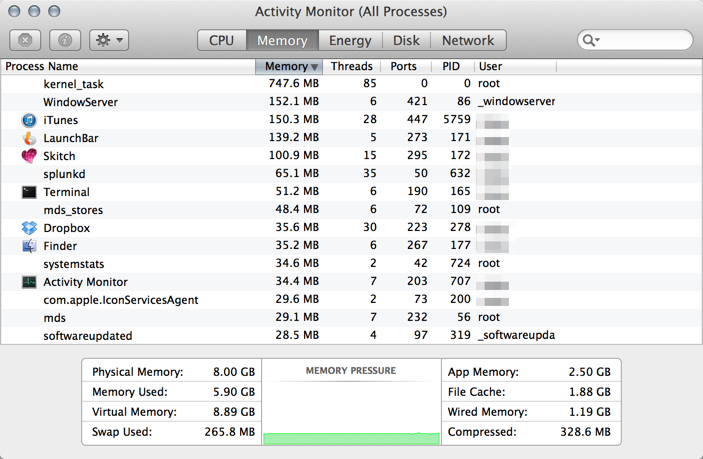The height and width of the screenshot is (459, 703).
Task: Click the Dropbox threads count 30
Action: (x=370, y=227)
